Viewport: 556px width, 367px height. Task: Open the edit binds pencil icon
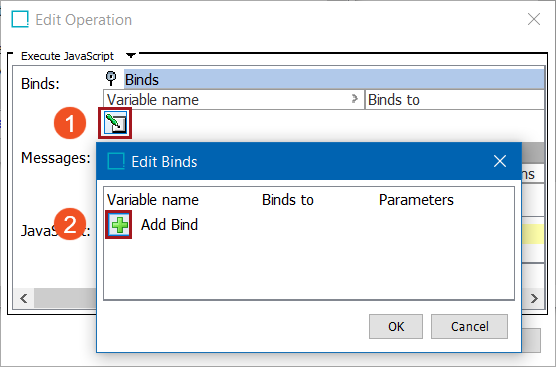[x=116, y=123]
